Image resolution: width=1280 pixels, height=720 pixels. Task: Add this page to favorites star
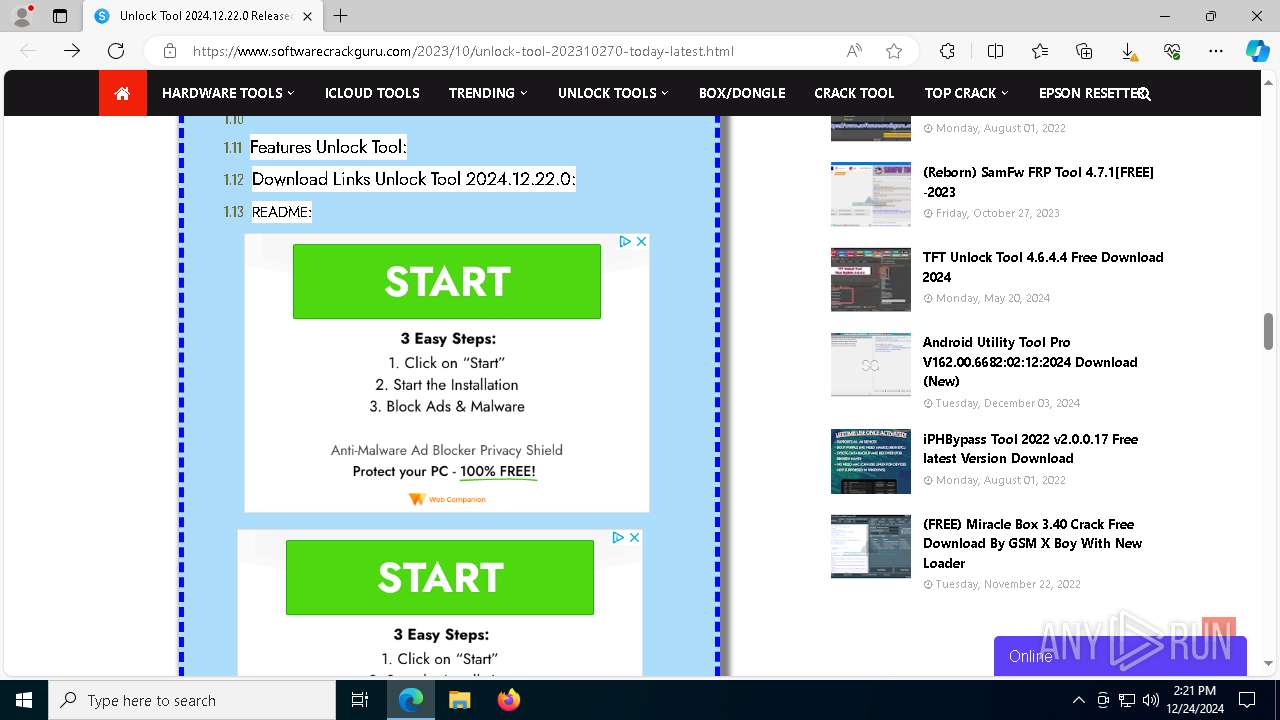(x=894, y=51)
